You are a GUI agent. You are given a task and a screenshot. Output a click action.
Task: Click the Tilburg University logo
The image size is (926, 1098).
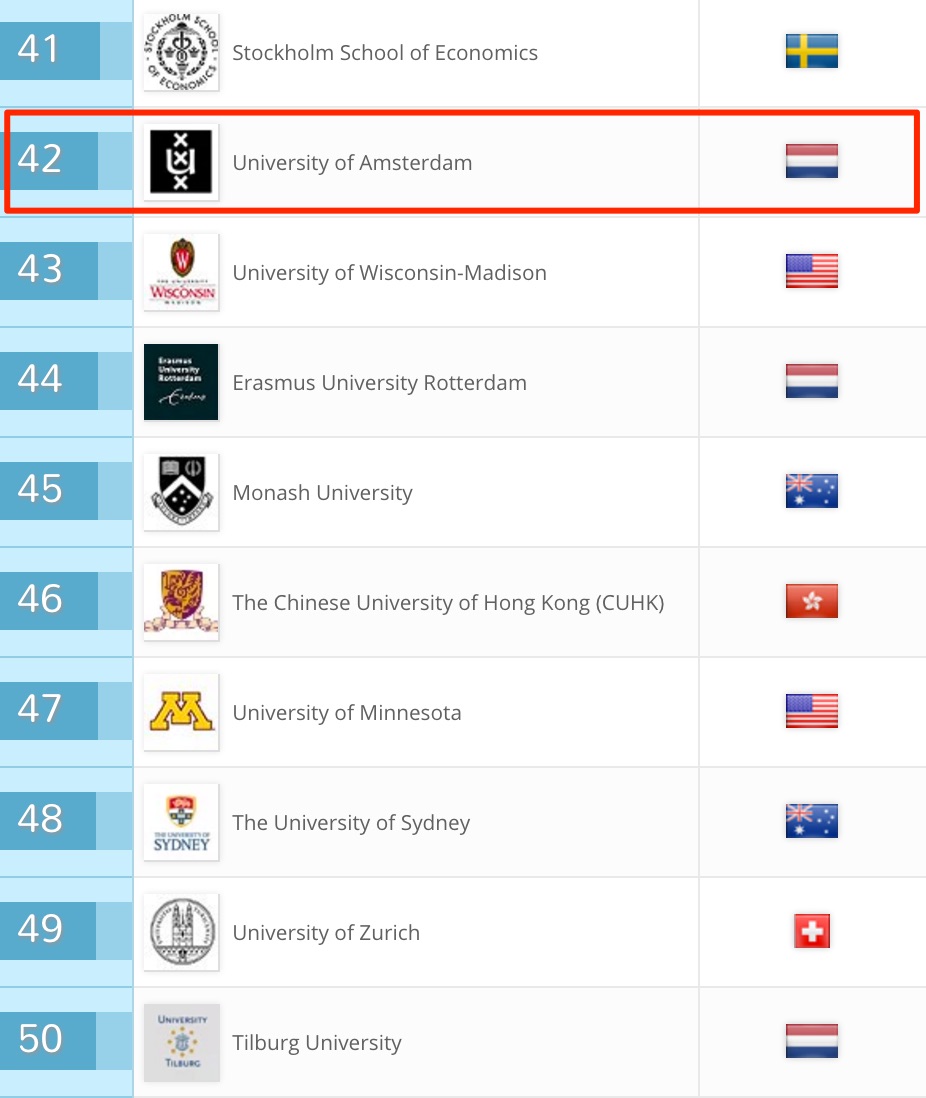(181, 1042)
